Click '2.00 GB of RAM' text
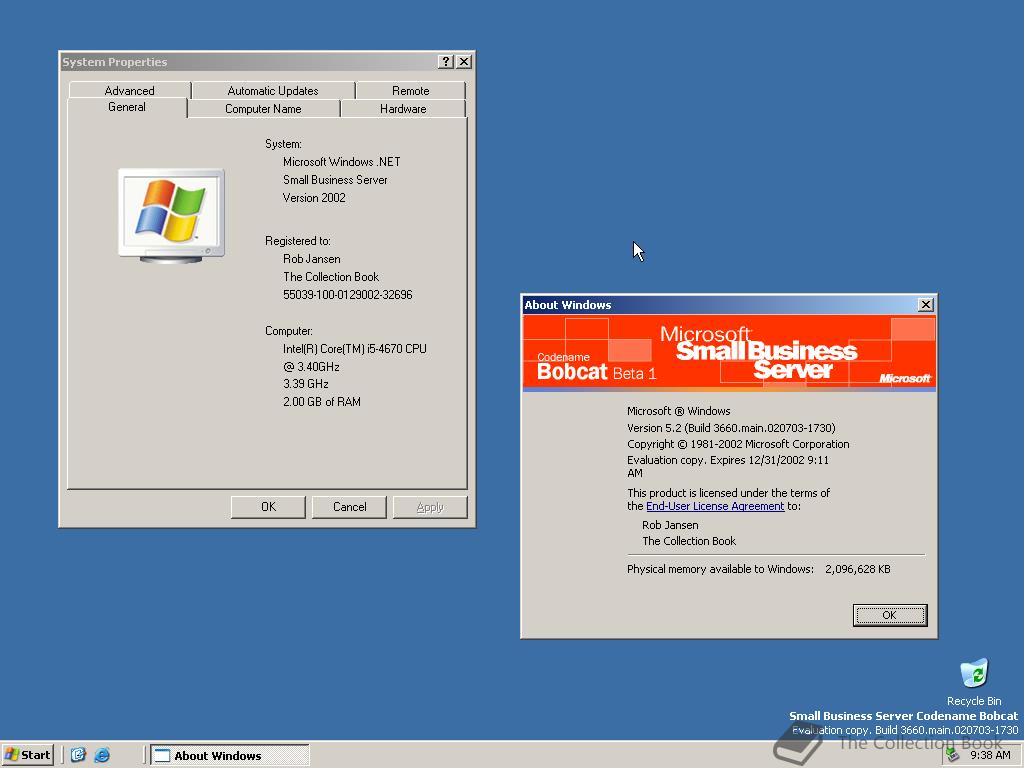Viewport: 1024px width, 768px height. [322, 402]
